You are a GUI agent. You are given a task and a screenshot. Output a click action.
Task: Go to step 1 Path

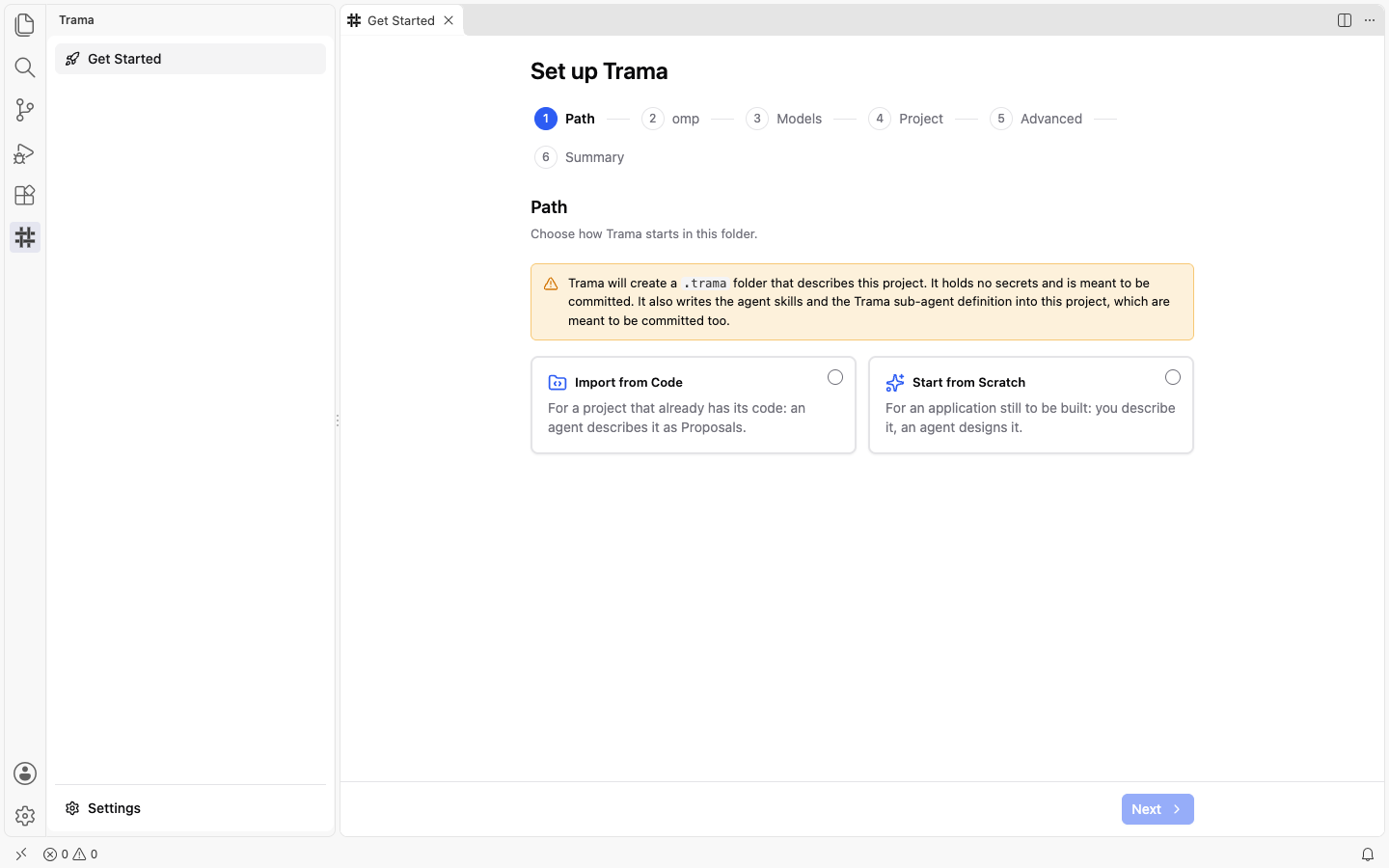(565, 119)
